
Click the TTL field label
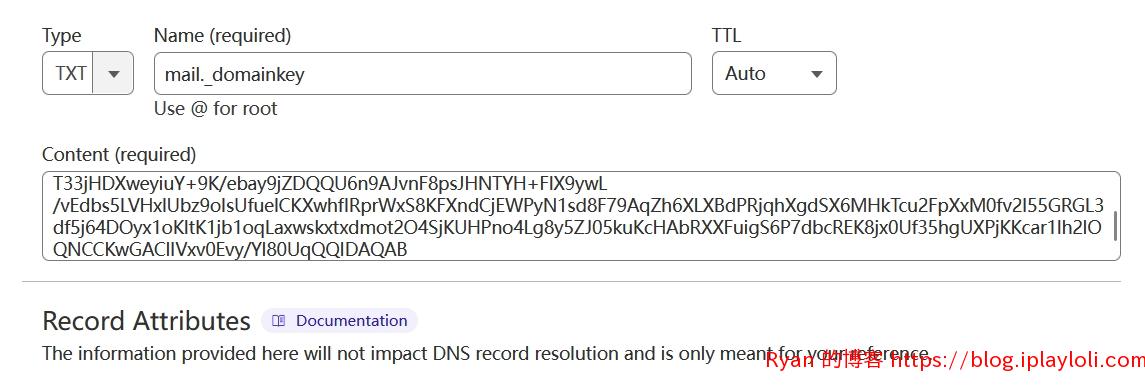click(x=726, y=35)
